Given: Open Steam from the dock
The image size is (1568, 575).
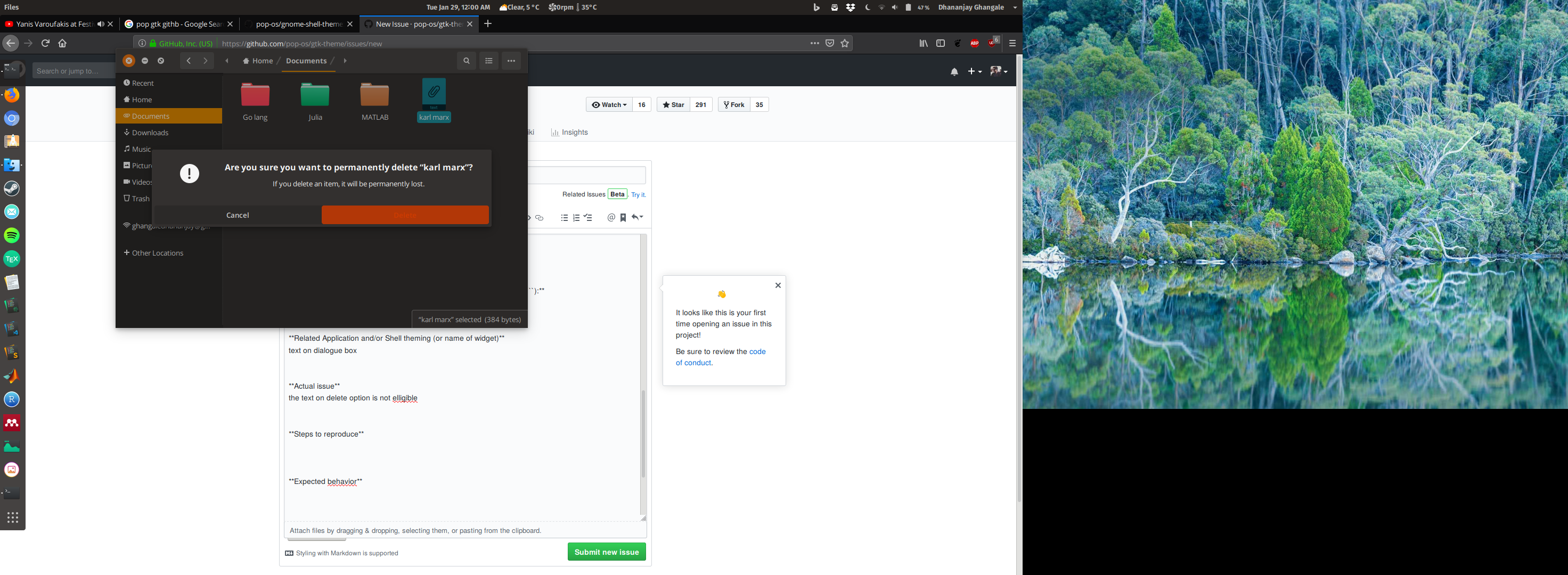Looking at the screenshot, I should 12,188.
